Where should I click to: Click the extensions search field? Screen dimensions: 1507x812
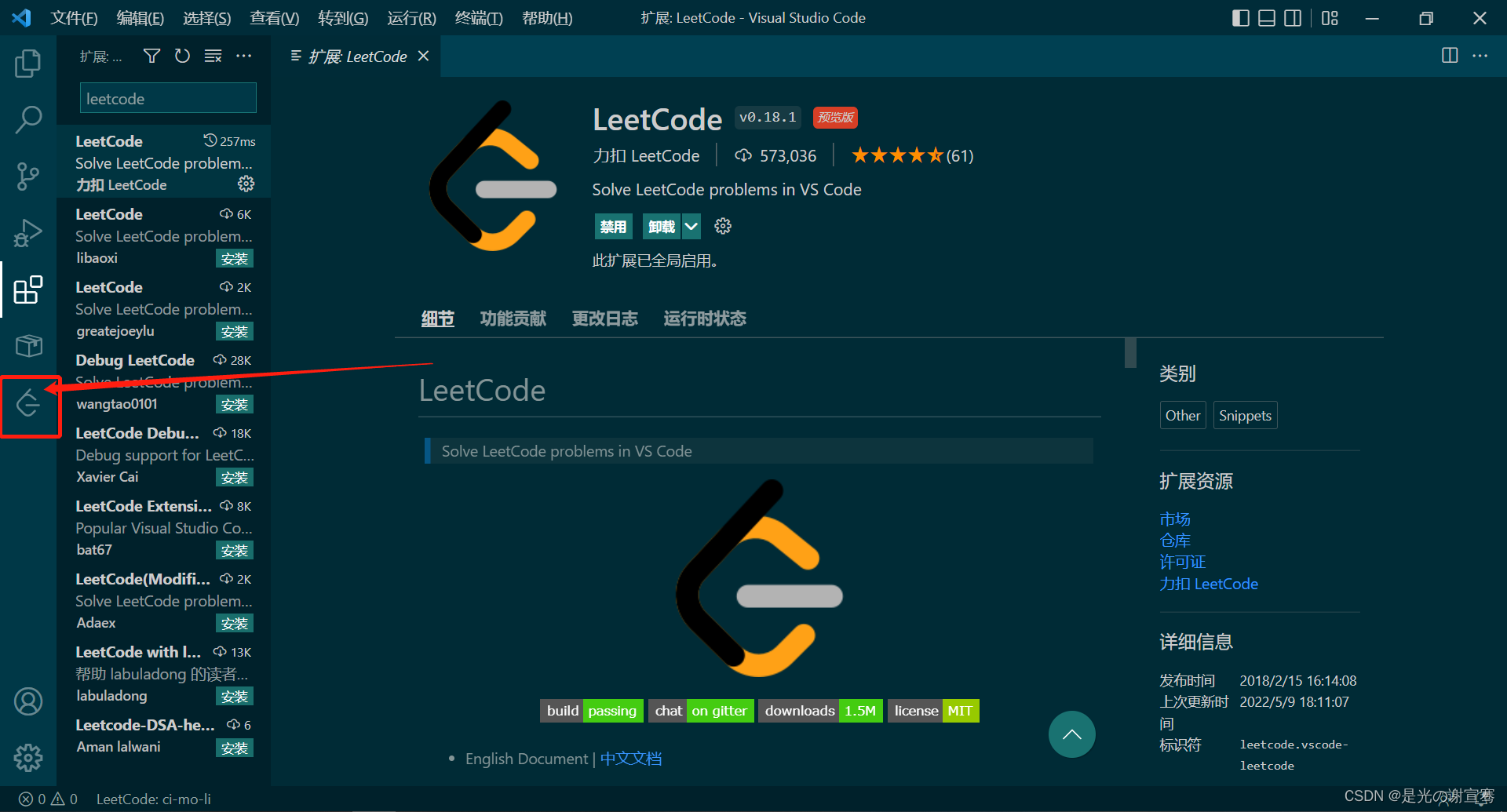tap(168, 98)
